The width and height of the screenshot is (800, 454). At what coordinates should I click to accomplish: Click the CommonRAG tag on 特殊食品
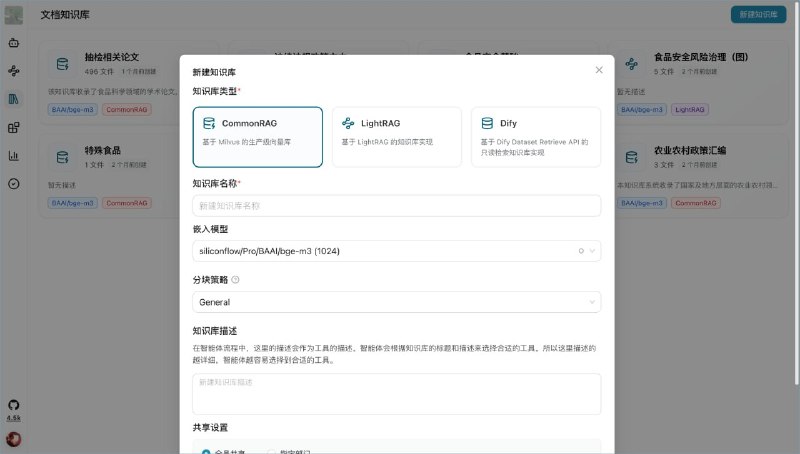(127, 203)
